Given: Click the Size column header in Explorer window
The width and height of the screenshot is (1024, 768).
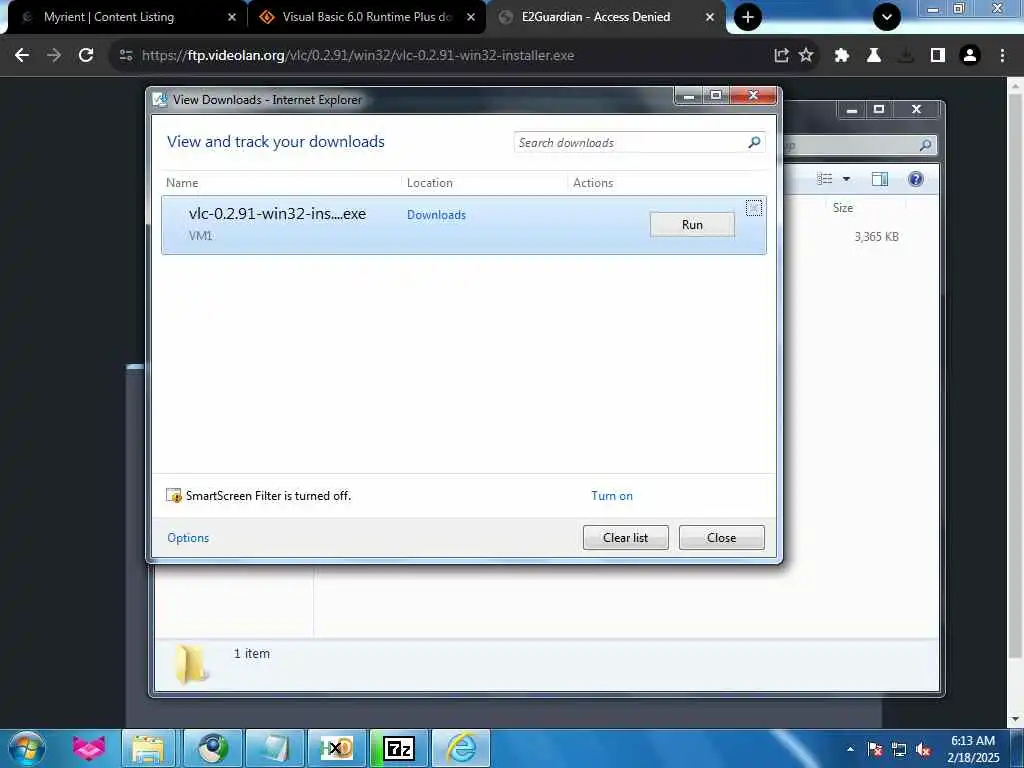Looking at the screenshot, I should 843,208.
